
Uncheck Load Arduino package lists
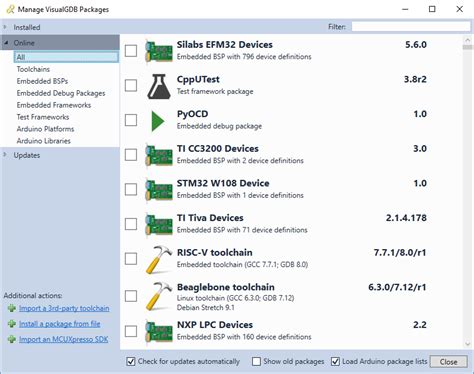point(335,361)
